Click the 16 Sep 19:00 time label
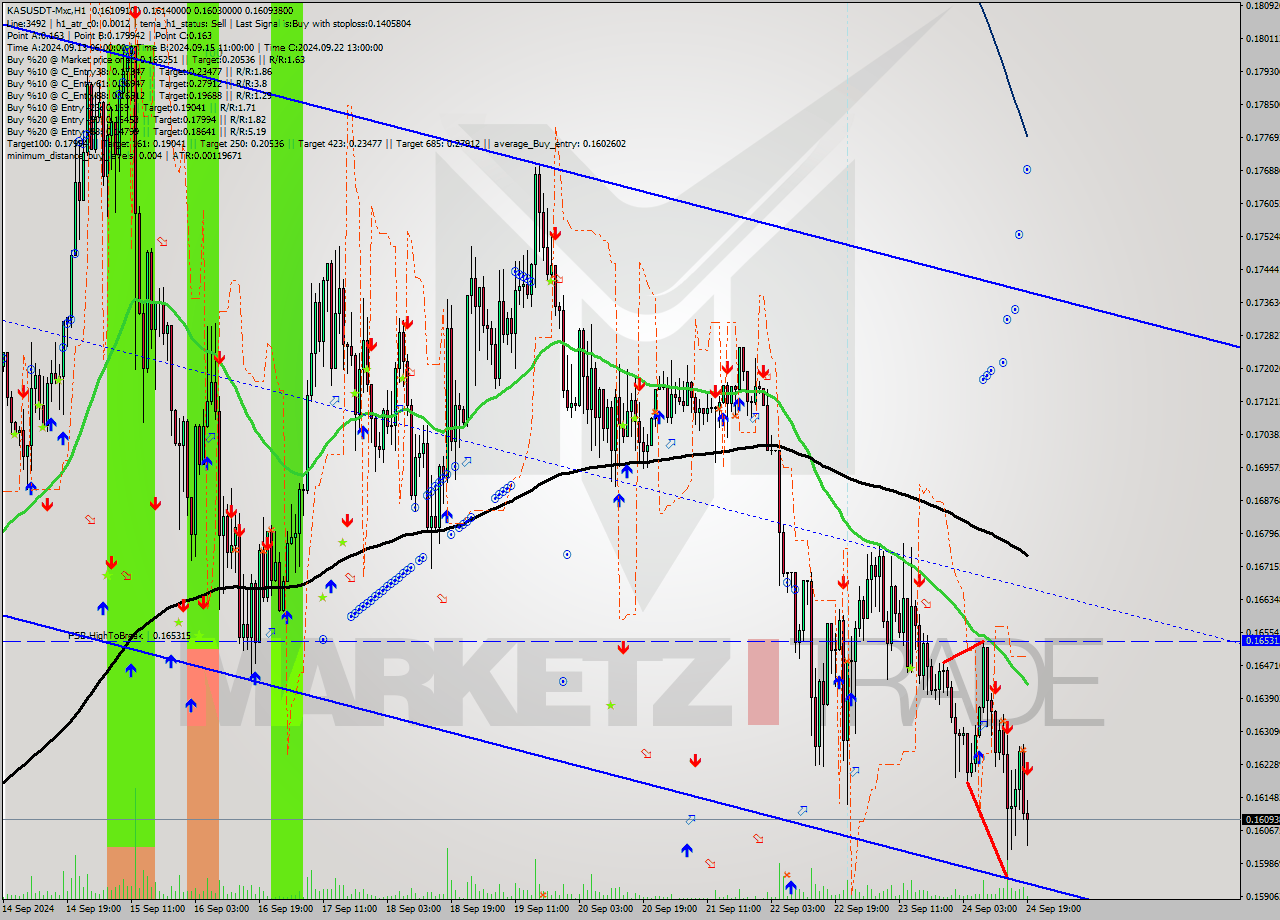This screenshot has width=1280, height=920. (x=285, y=909)
